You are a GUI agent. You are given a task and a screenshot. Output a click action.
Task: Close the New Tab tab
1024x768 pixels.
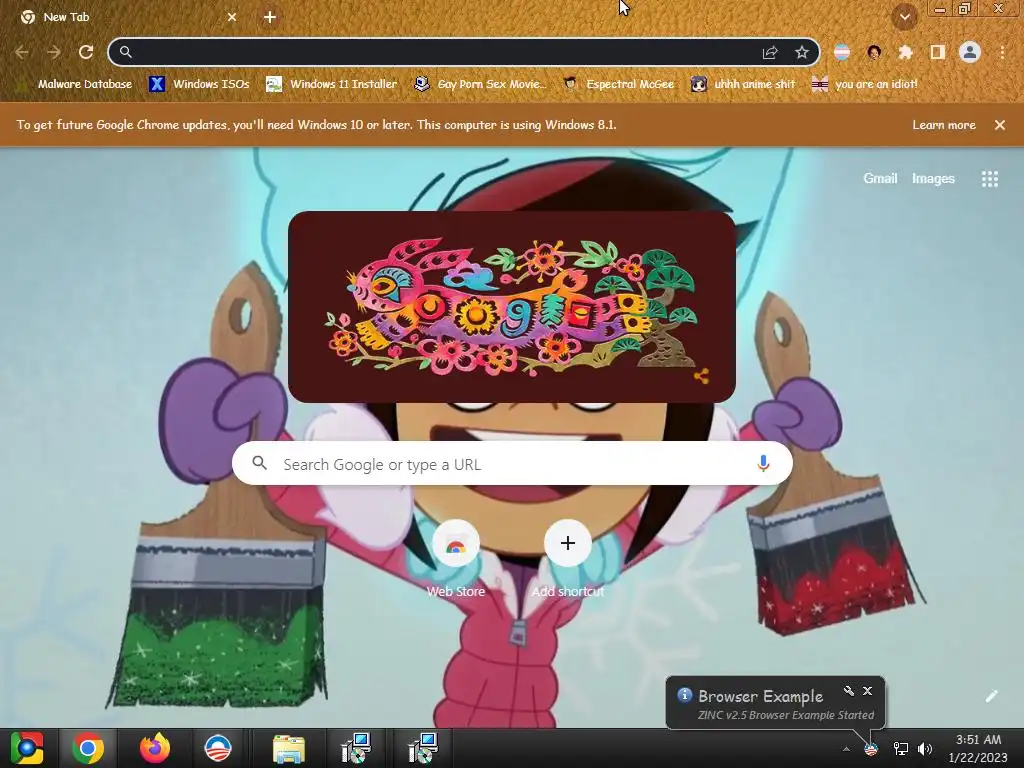(x=232, y=17)
